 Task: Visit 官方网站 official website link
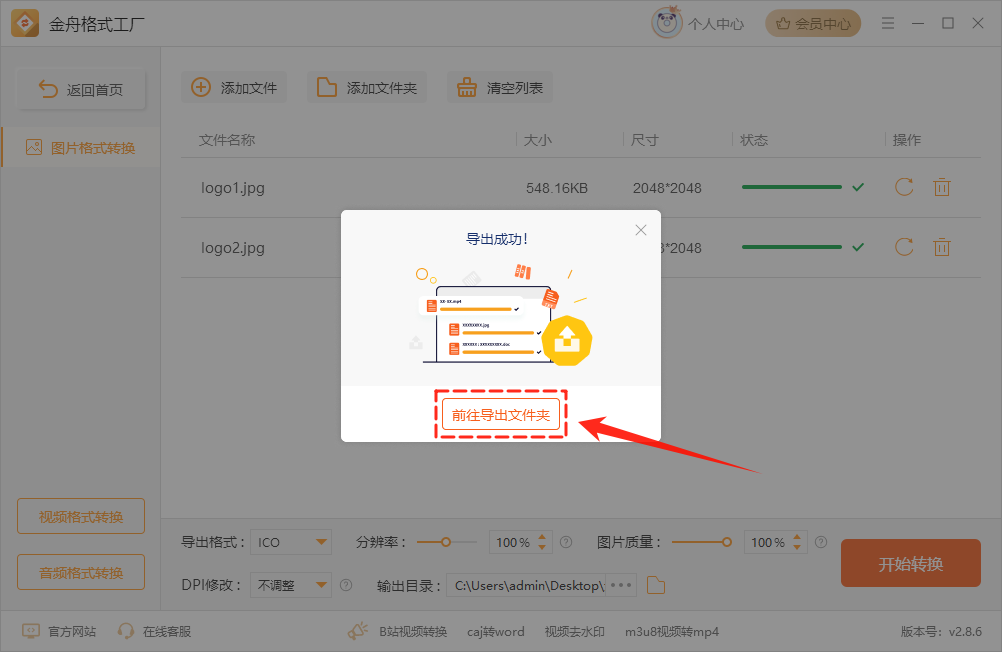point(58,631)
